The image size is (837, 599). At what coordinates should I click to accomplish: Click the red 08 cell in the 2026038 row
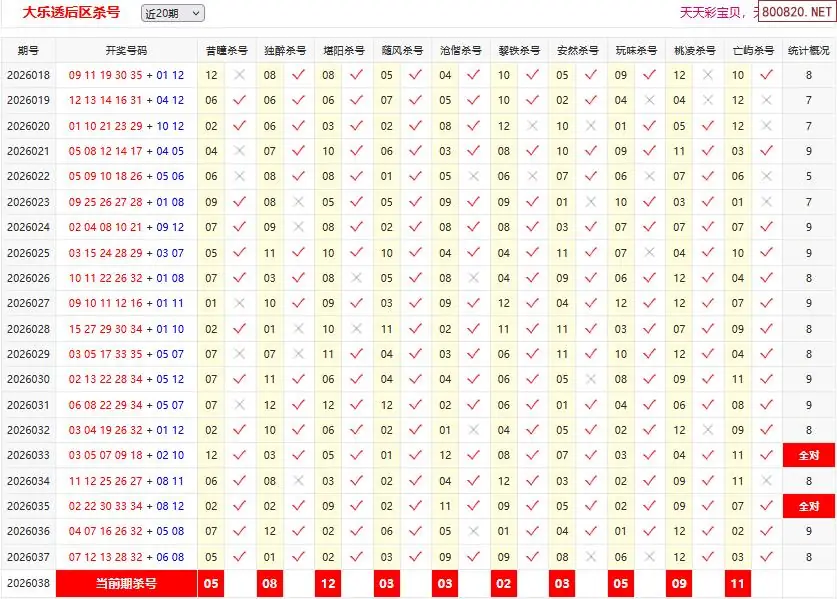click(x=270, y=583)
